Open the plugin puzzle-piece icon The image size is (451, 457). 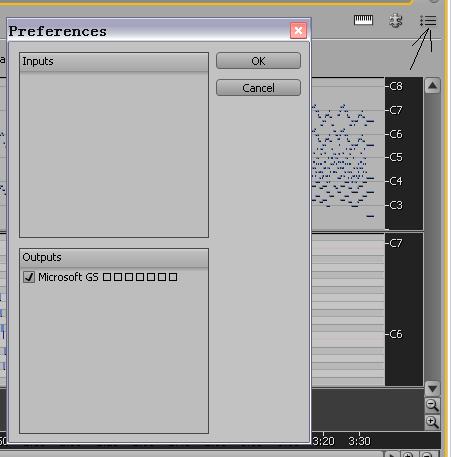click(x=396, y=20)
